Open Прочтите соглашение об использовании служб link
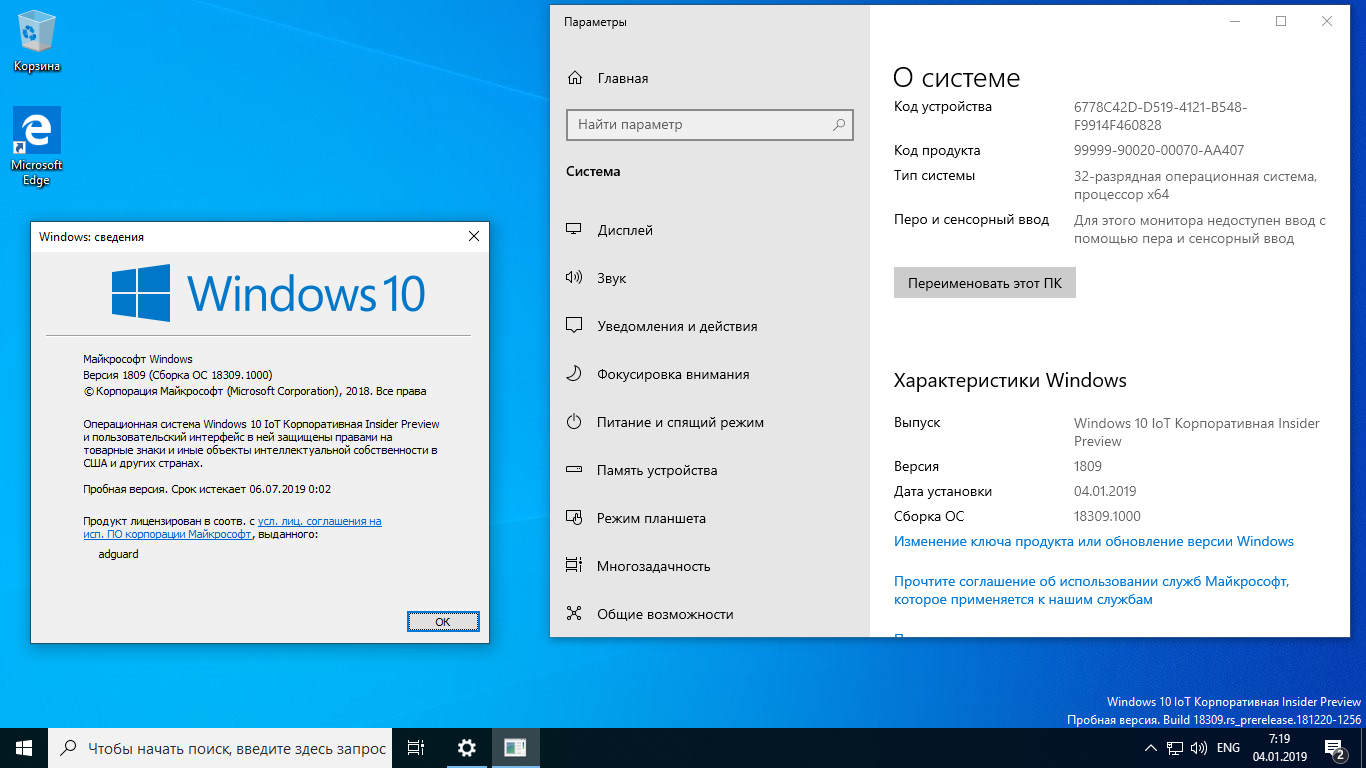Screen dimensions: 1366x768 [1092, 590]
